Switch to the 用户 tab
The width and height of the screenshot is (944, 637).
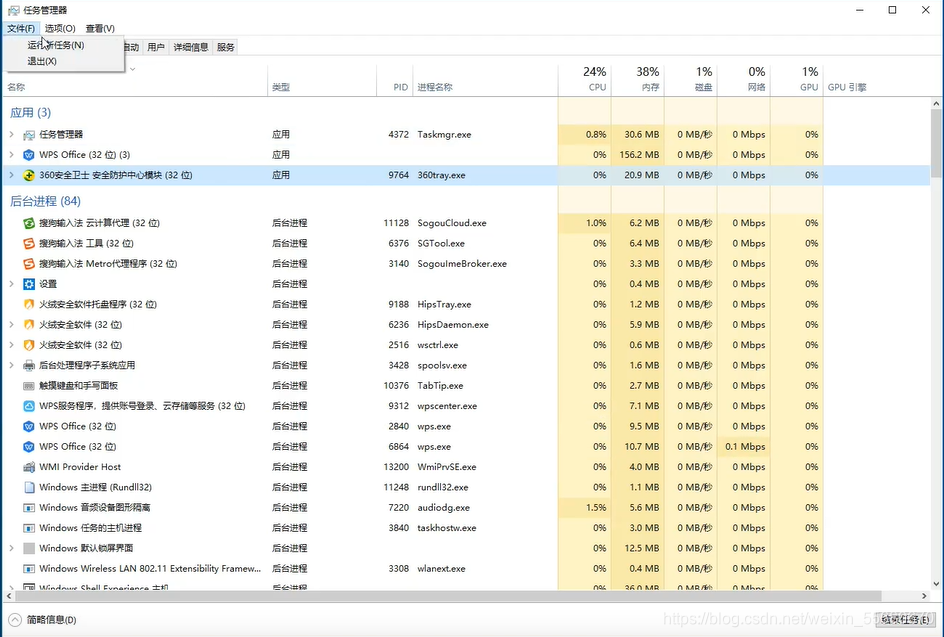coord(156,47)
